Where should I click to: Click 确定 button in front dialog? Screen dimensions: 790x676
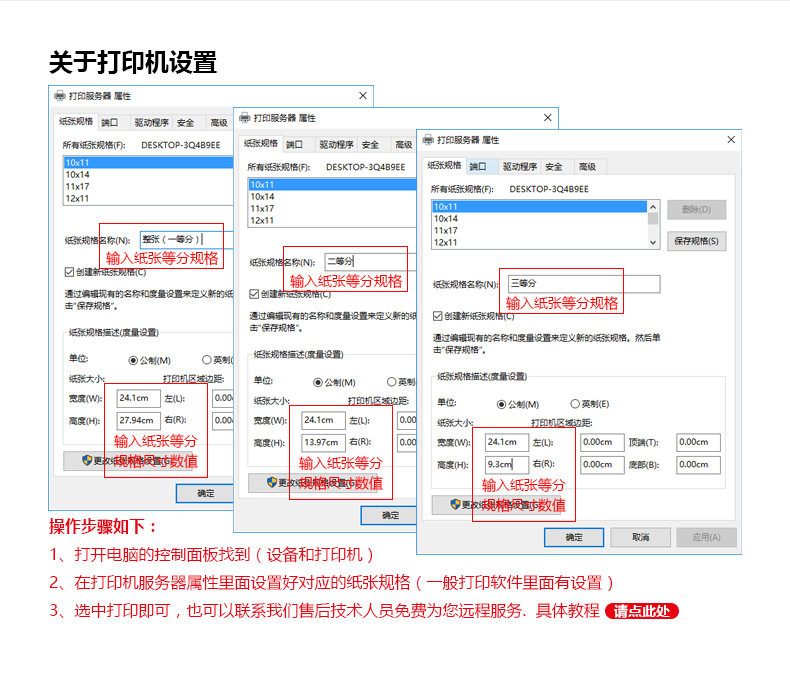point(574,537)
